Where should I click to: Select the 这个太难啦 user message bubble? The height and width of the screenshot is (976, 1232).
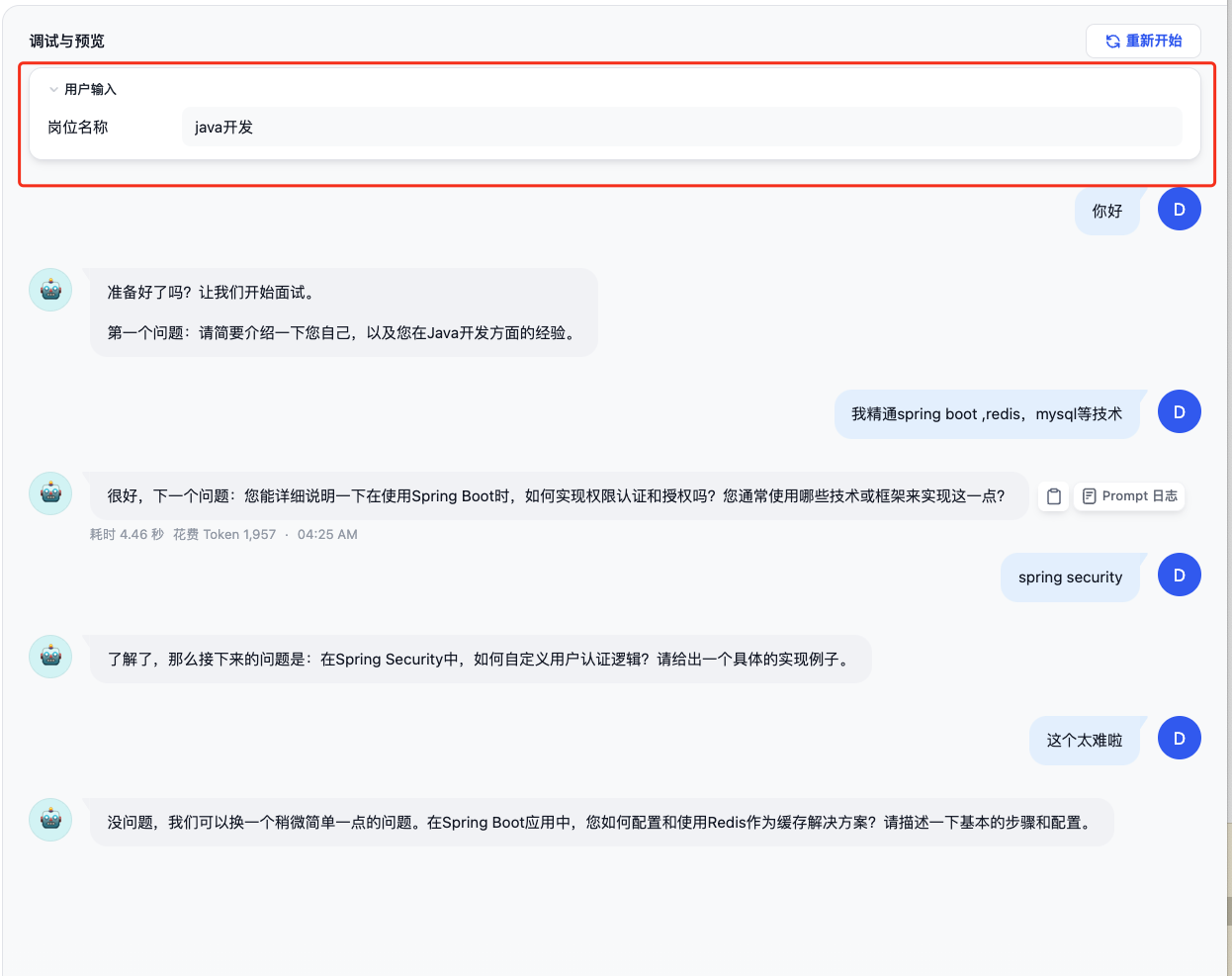[x=1084, y=741]
